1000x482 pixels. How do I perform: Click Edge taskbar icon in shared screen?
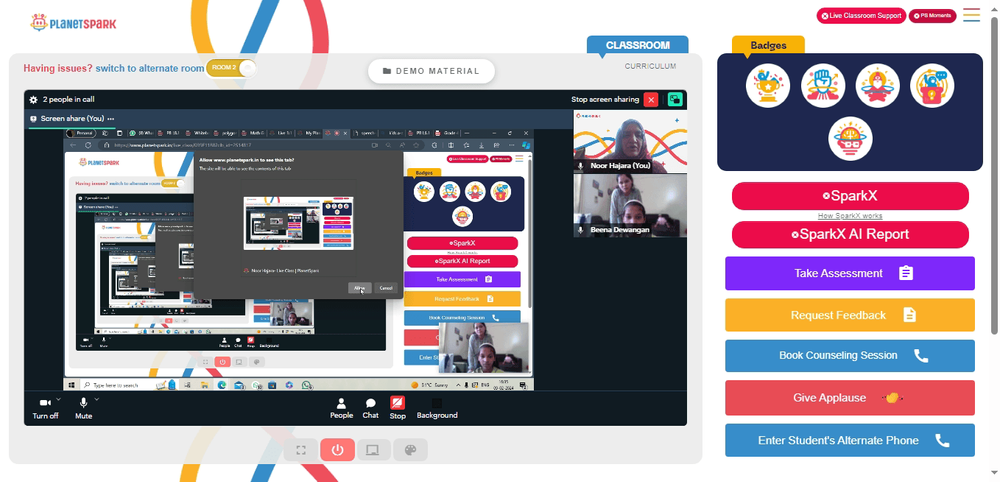tap(222, 385)
